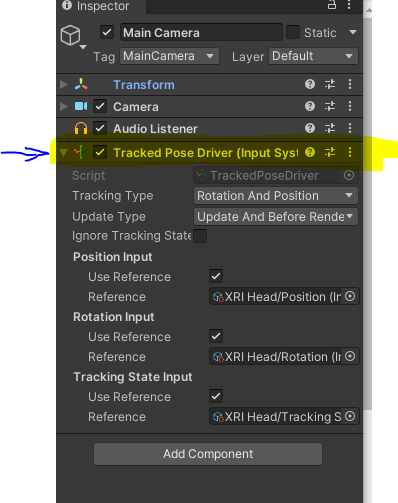Open the Layer Default dropdown
The height and width of the screenshot is (503, 398).
(x=313, y=56)
